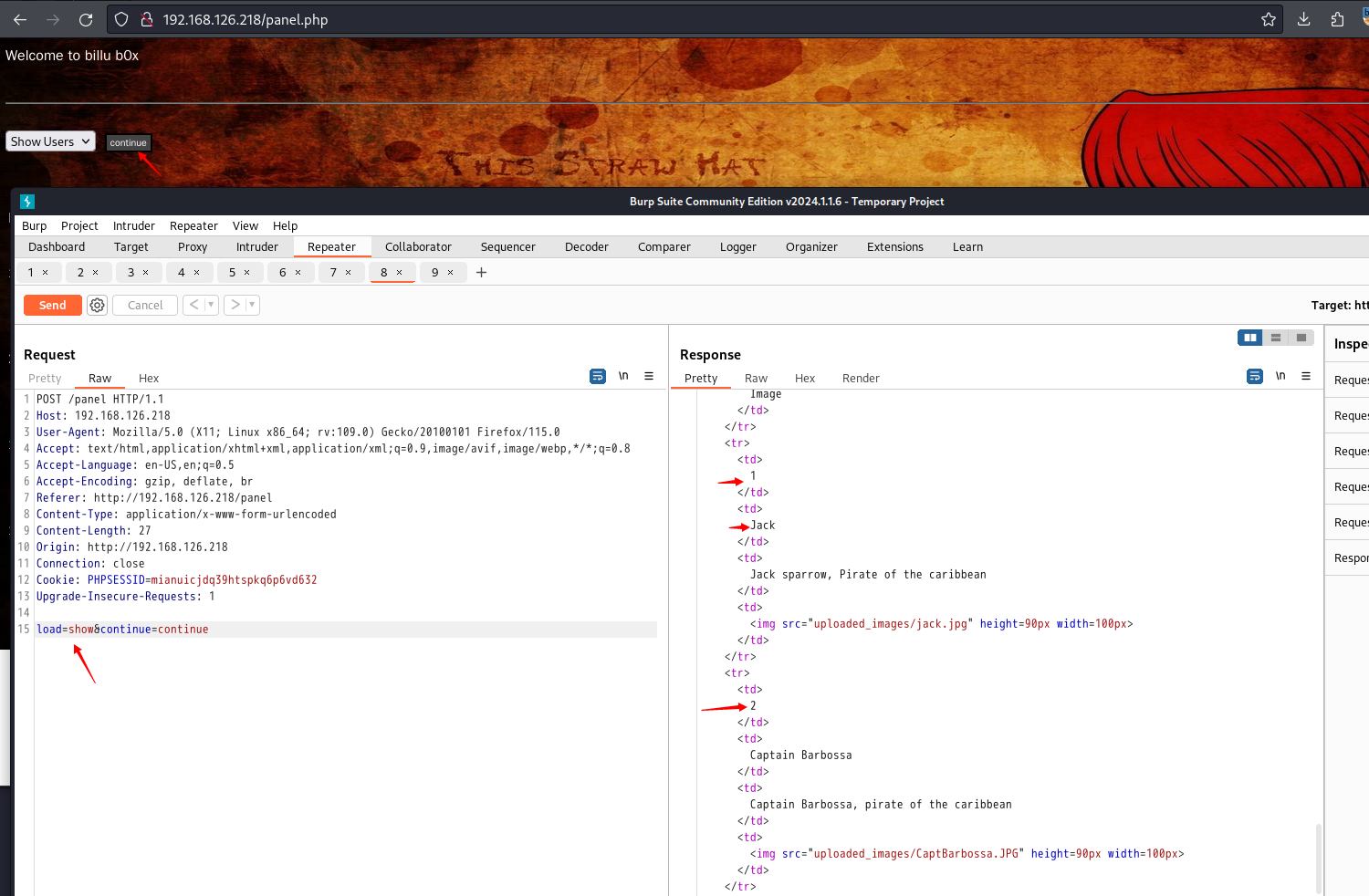Open the Show Users dropdown

click(50, 141)
